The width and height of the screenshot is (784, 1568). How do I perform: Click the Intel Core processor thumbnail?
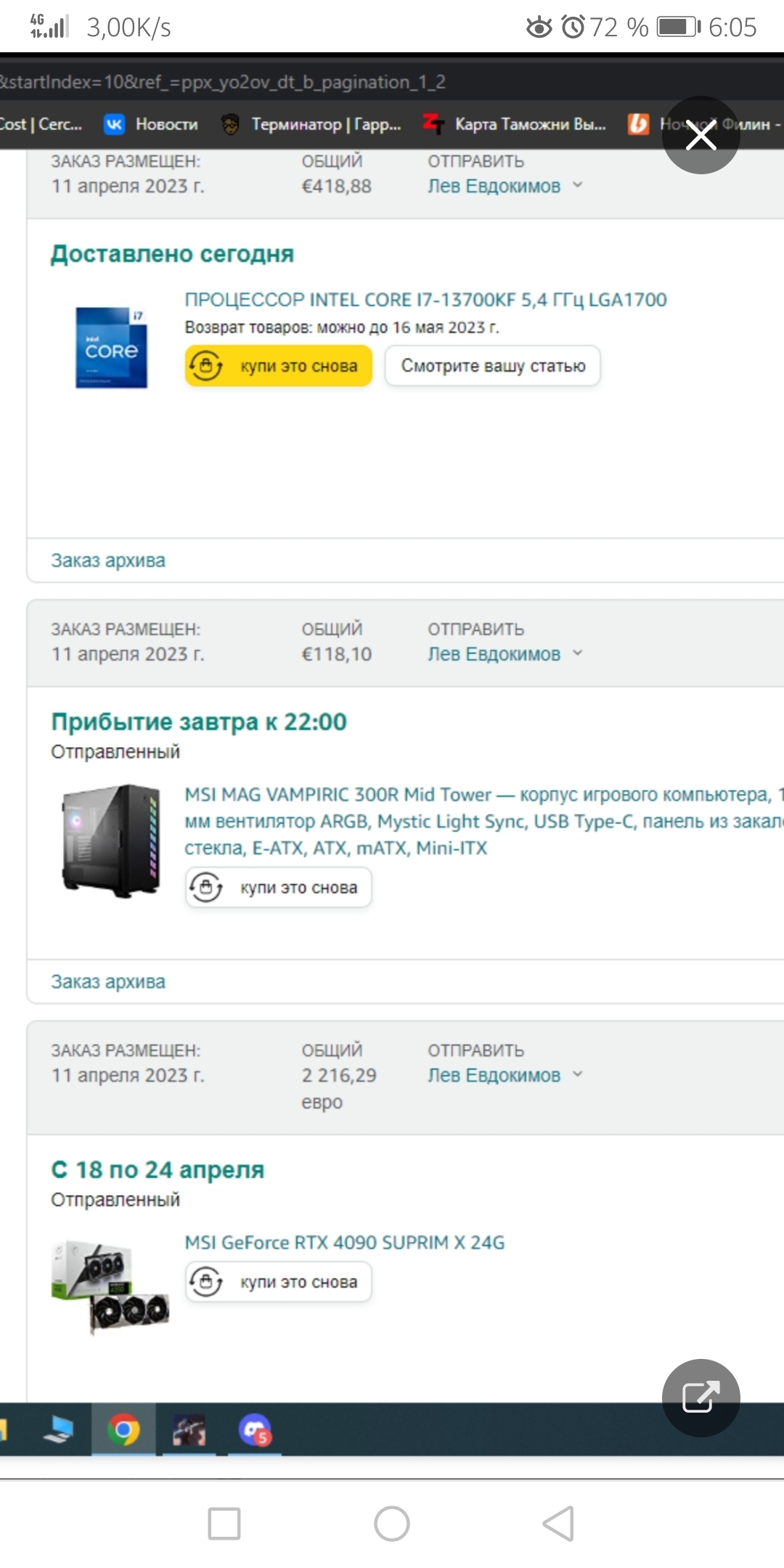pyautogui.click(x=111, y=347)
